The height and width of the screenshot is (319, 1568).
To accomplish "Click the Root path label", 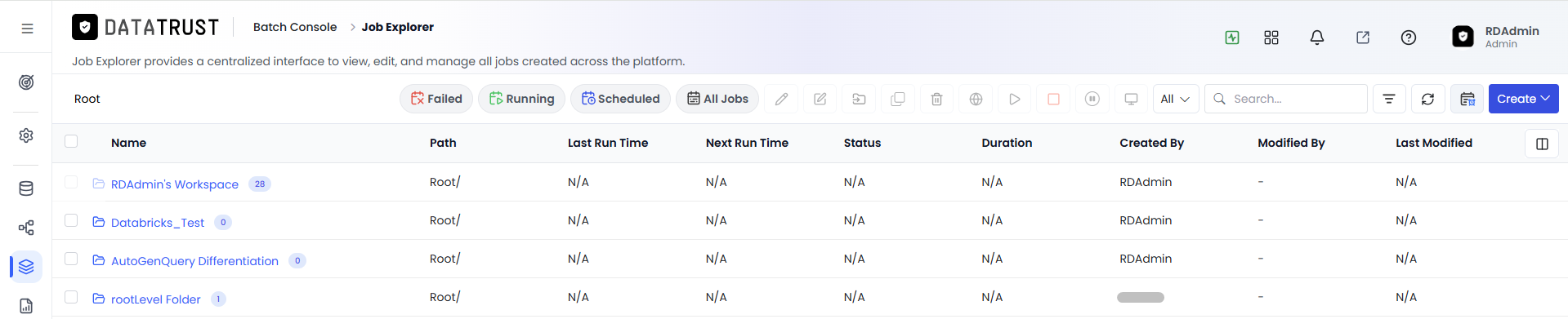I will point(87,99).
